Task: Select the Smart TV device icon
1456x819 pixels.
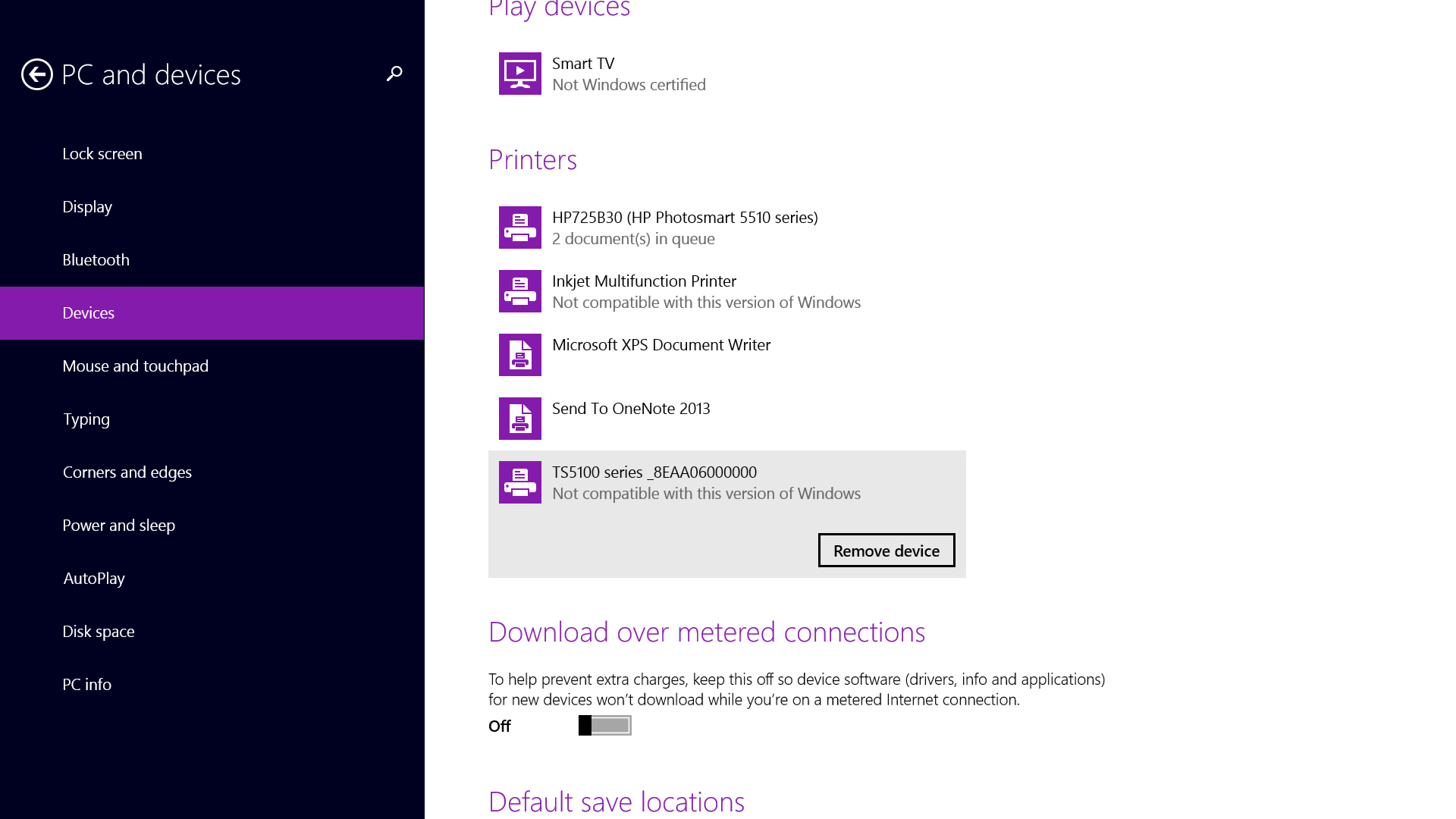Action: tap(520, 74)
